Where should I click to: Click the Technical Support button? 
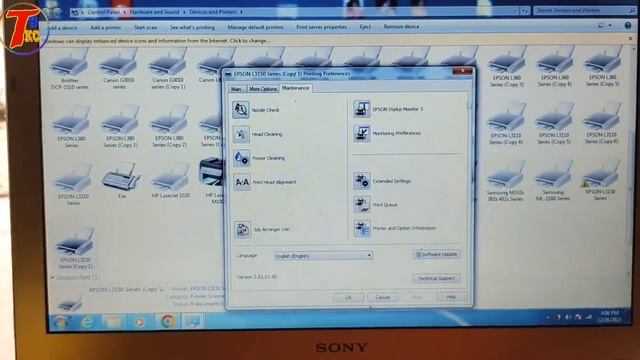pos(436,278)
